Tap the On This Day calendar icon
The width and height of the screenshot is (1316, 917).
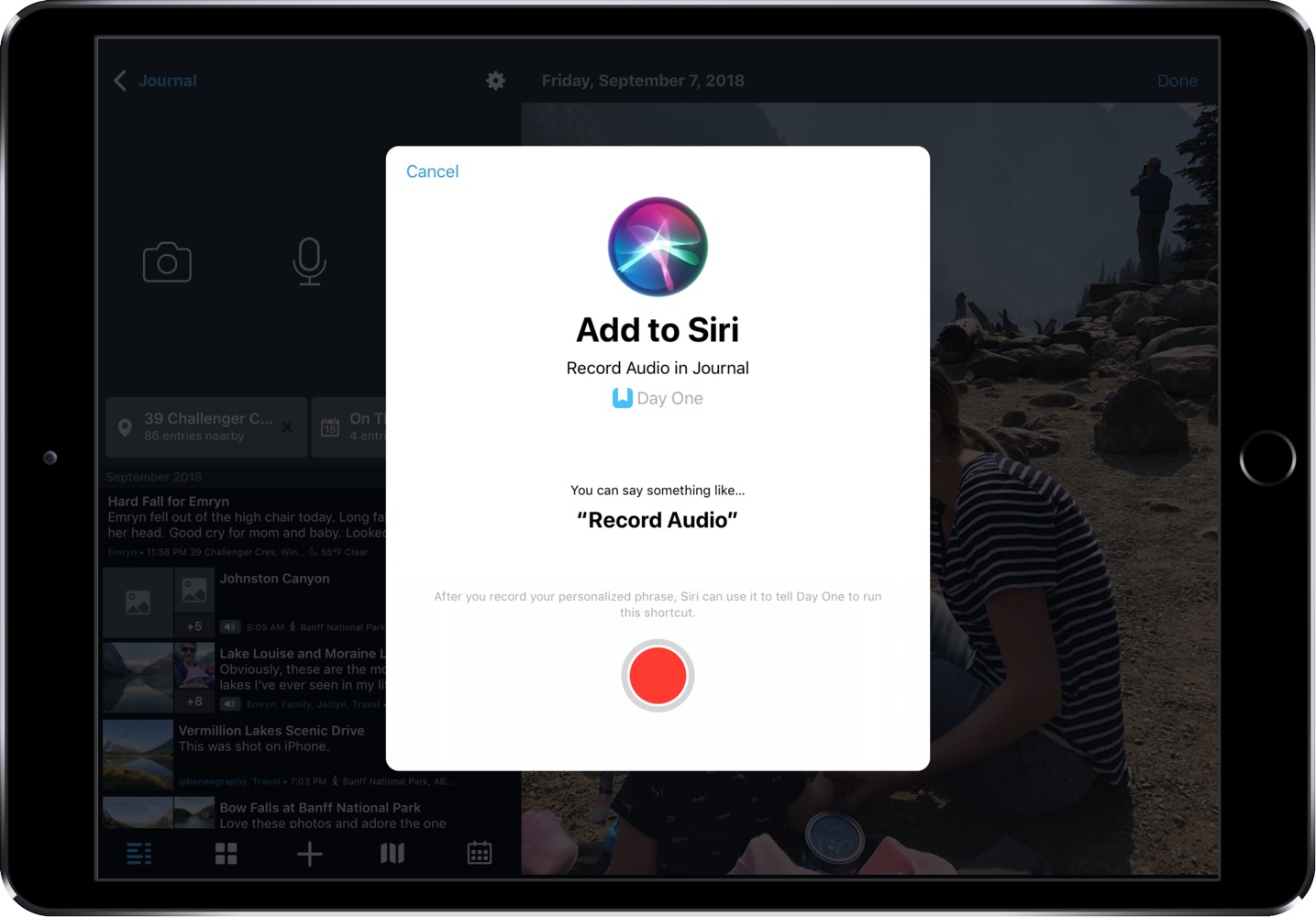(x=330, y=427)
